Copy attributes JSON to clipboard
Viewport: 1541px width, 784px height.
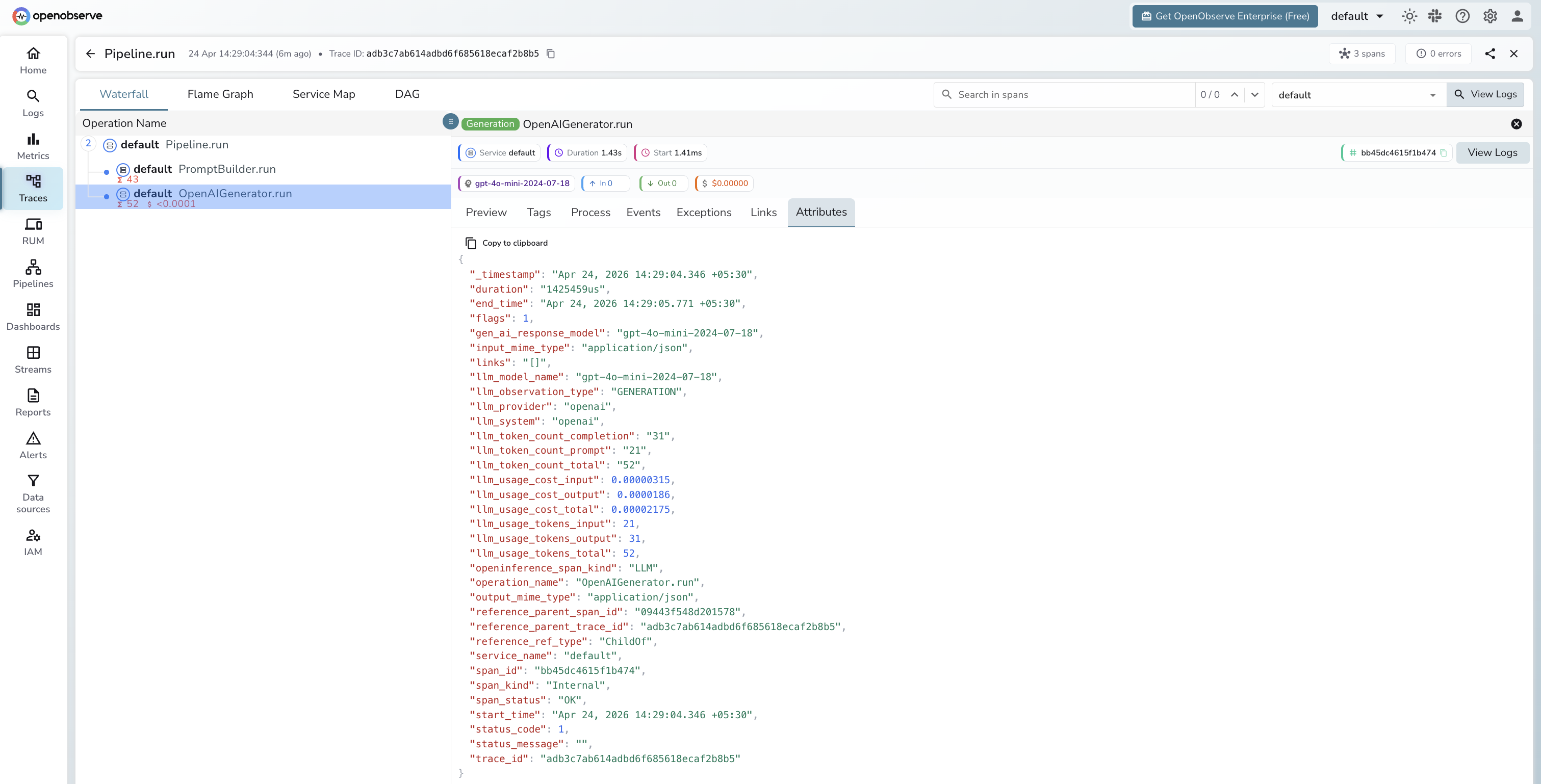tap(506, 243)
